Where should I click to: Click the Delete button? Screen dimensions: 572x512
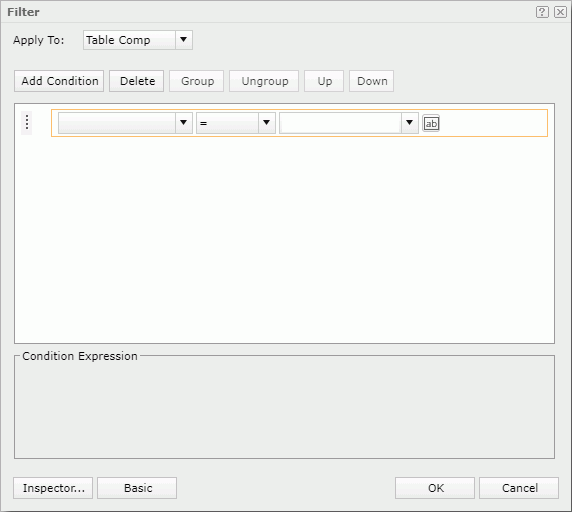pyautogui.click(x=136, y=81)
